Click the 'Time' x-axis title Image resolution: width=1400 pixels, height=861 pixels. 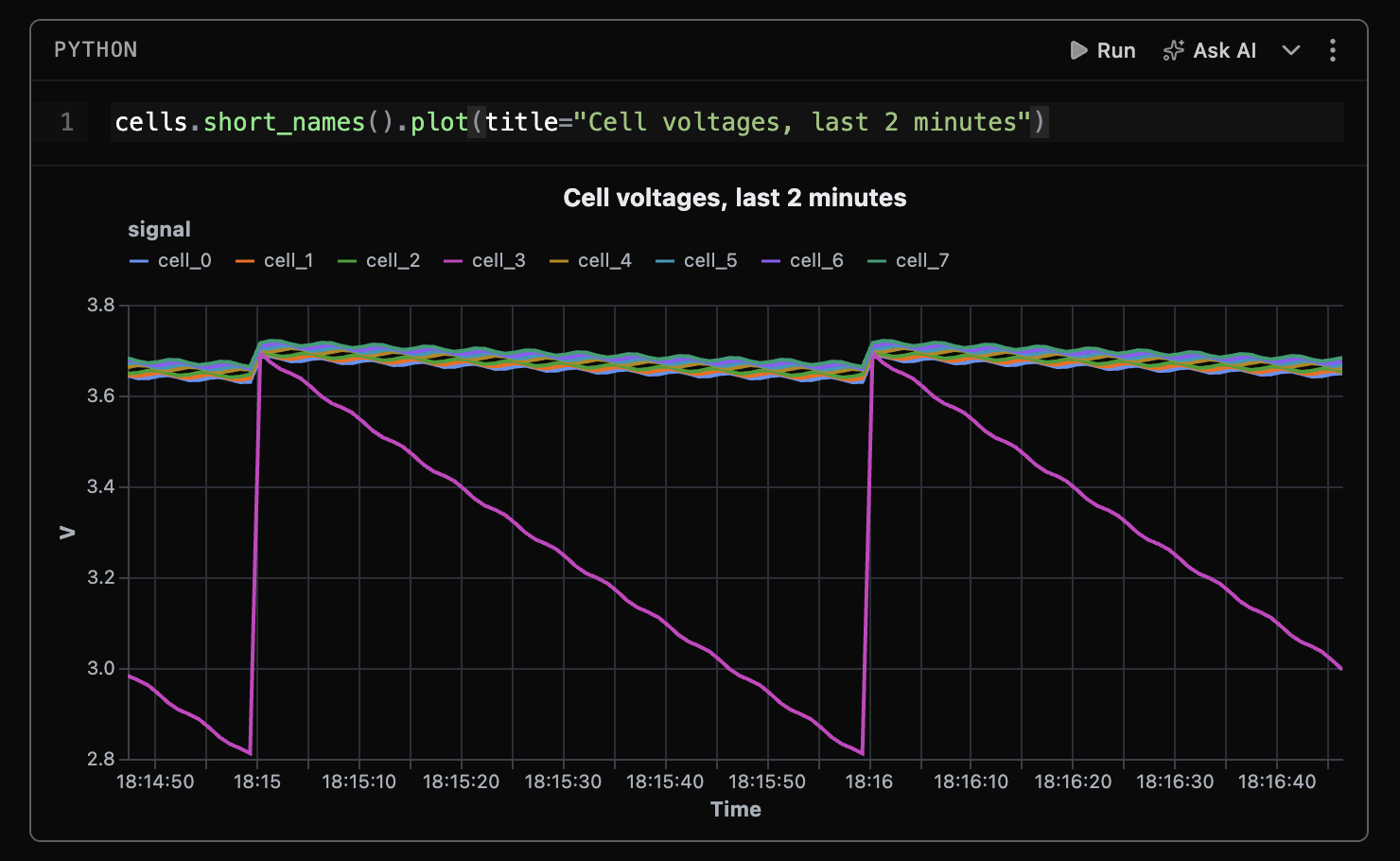(x=736, y=809)
